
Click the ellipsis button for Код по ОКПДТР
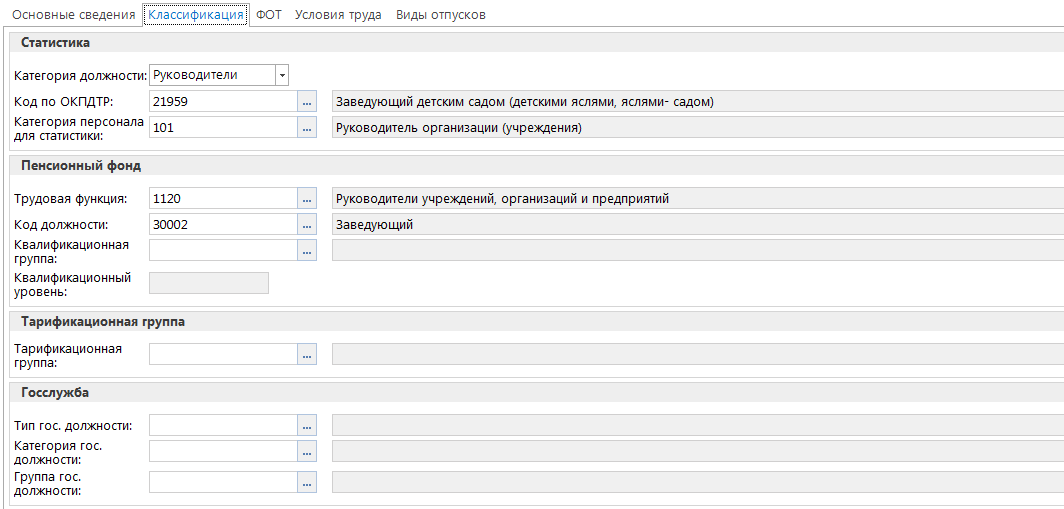(307, 102)
